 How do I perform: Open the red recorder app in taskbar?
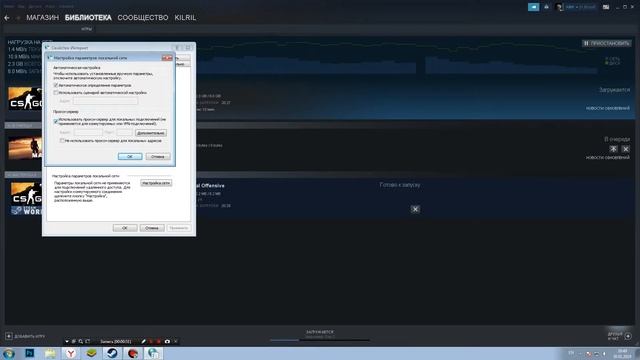[x=133, y=353]
